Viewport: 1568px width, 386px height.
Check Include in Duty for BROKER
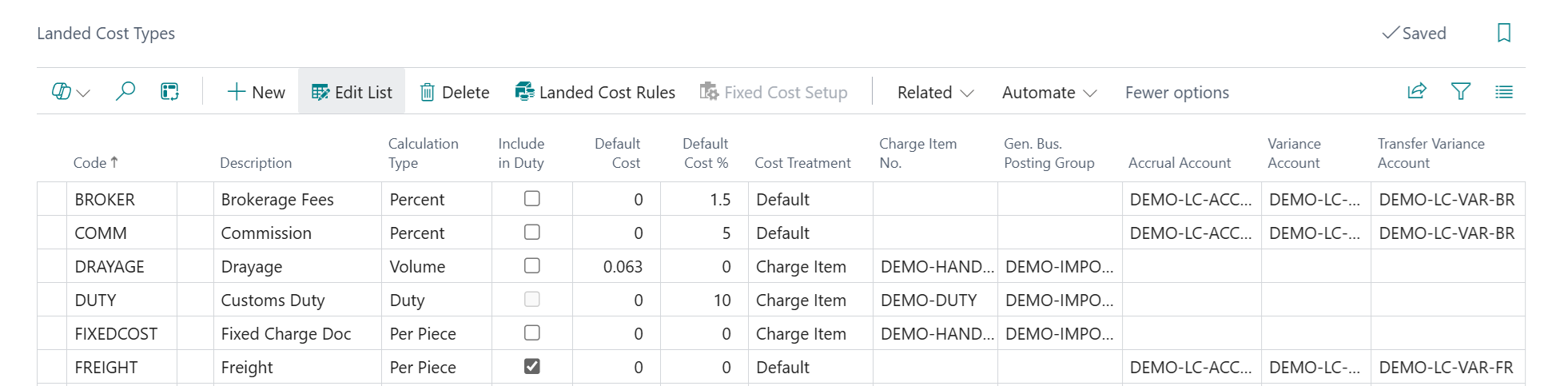pos(531,199)
